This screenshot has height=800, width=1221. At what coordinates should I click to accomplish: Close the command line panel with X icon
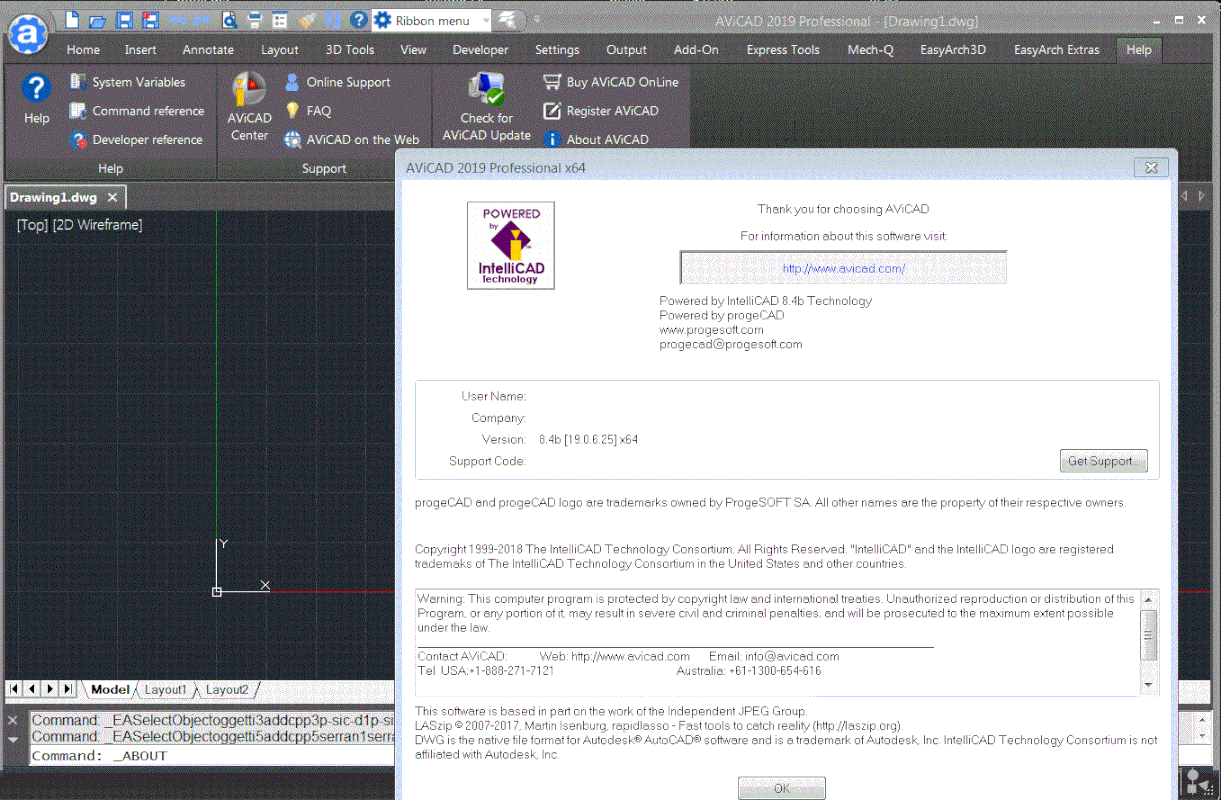(x=12, y=720)
